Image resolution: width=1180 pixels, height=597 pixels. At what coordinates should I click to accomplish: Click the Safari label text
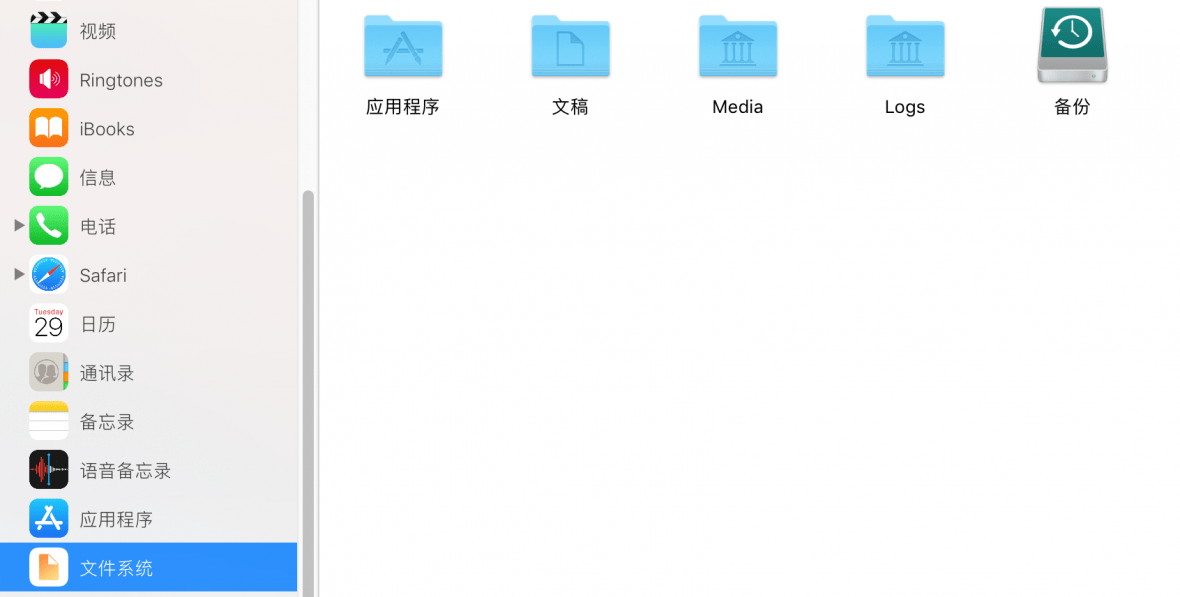coord(103,276)
